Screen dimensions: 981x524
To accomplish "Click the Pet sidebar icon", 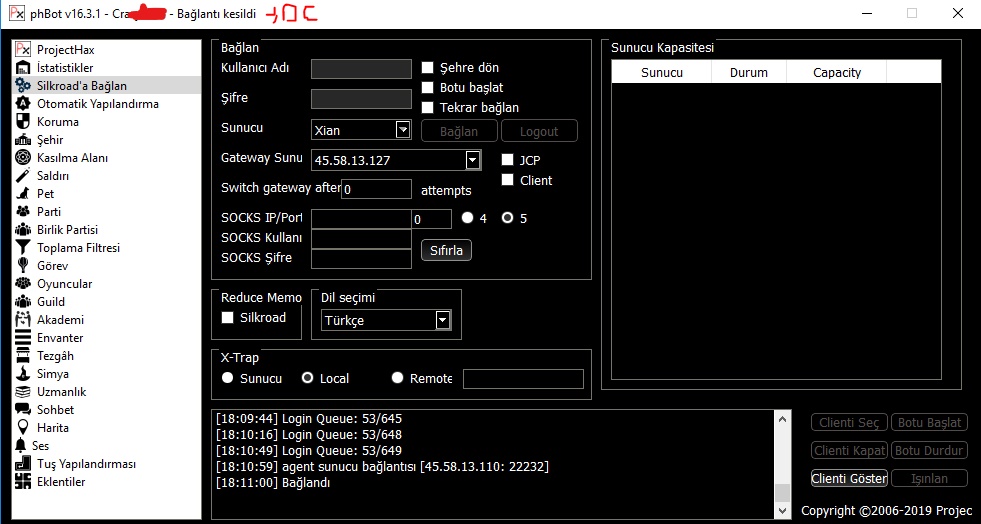I will (23, 194).
